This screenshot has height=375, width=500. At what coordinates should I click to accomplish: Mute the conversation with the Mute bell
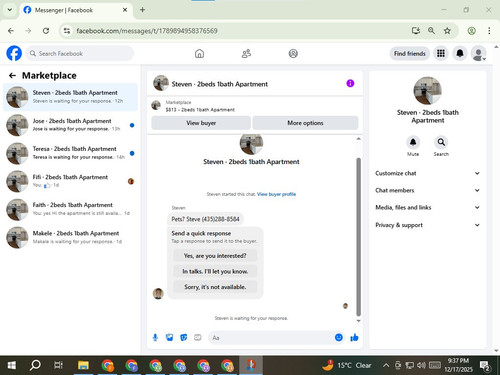pos(413,142)
